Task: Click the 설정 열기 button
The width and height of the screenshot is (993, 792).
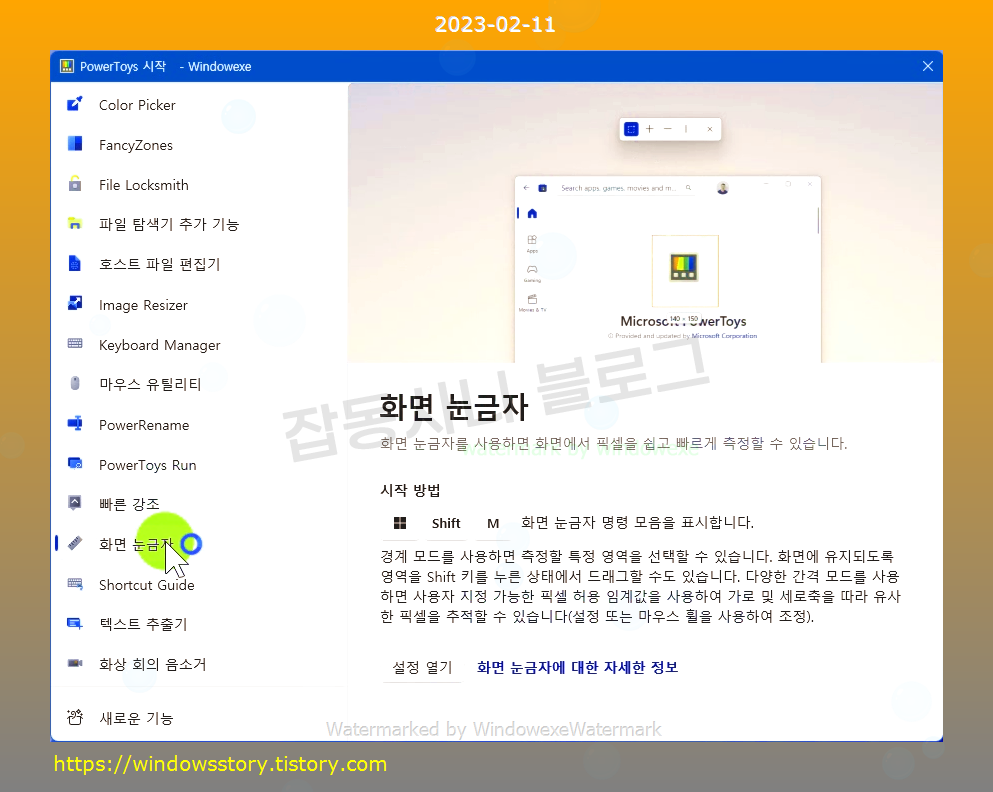Action: pyautogui.click(x=422, y=667)
